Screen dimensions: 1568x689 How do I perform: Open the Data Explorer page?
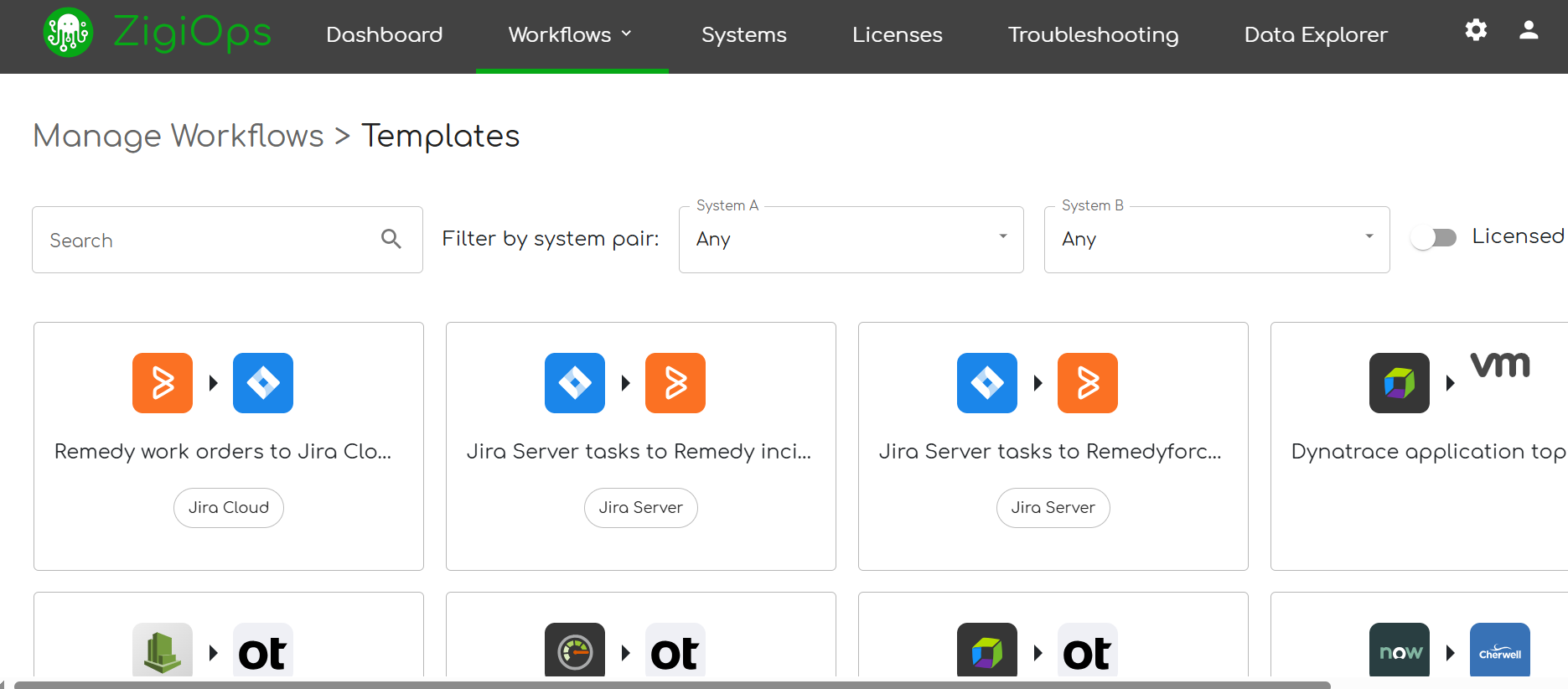1316,34
